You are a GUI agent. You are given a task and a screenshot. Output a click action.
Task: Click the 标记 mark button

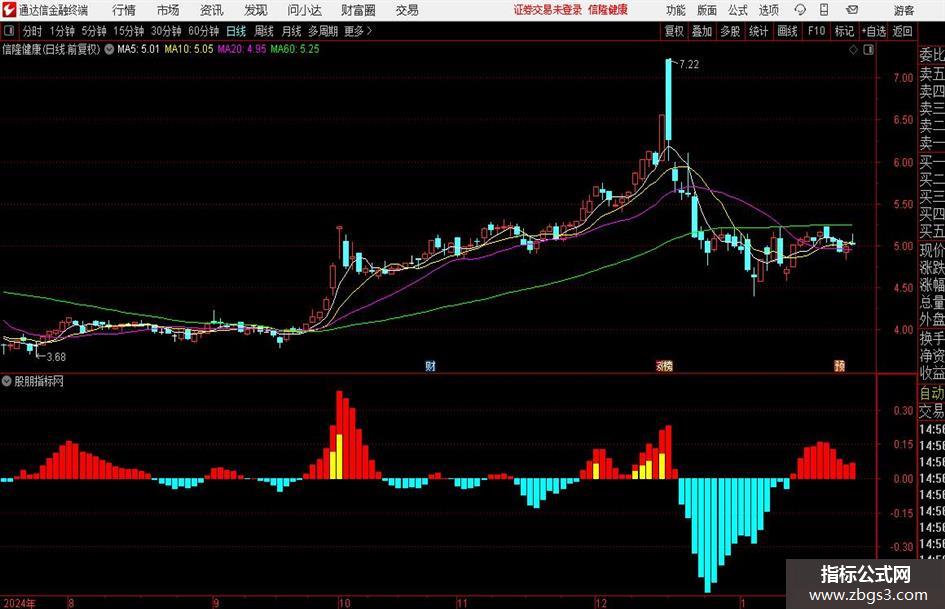pos(844,31)
